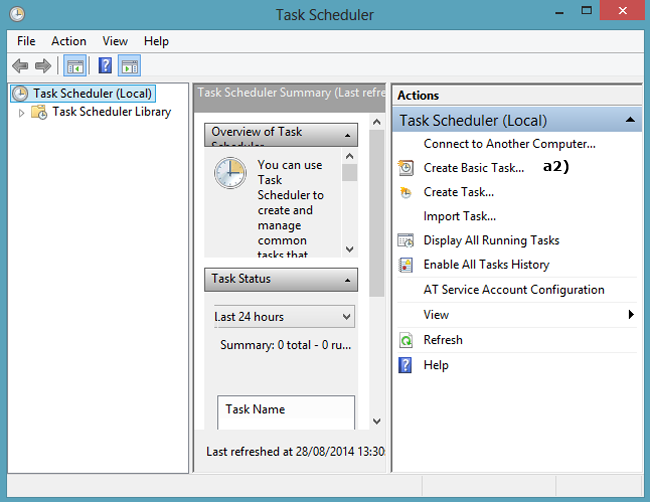Open the View submenu in Actions

(x=436, y=314)
